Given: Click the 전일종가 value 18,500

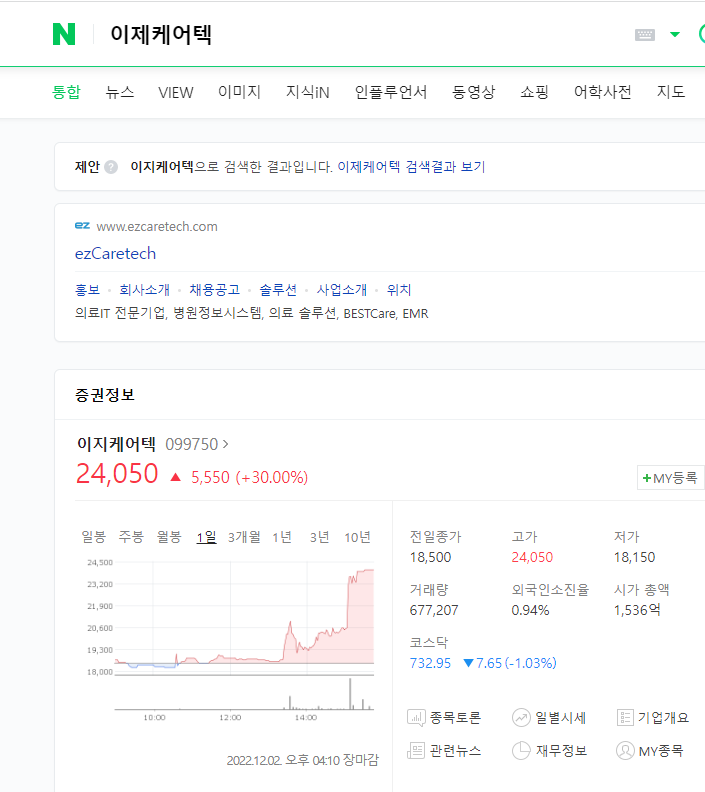Looking at the screenshot, I should (x=430, y=557).
